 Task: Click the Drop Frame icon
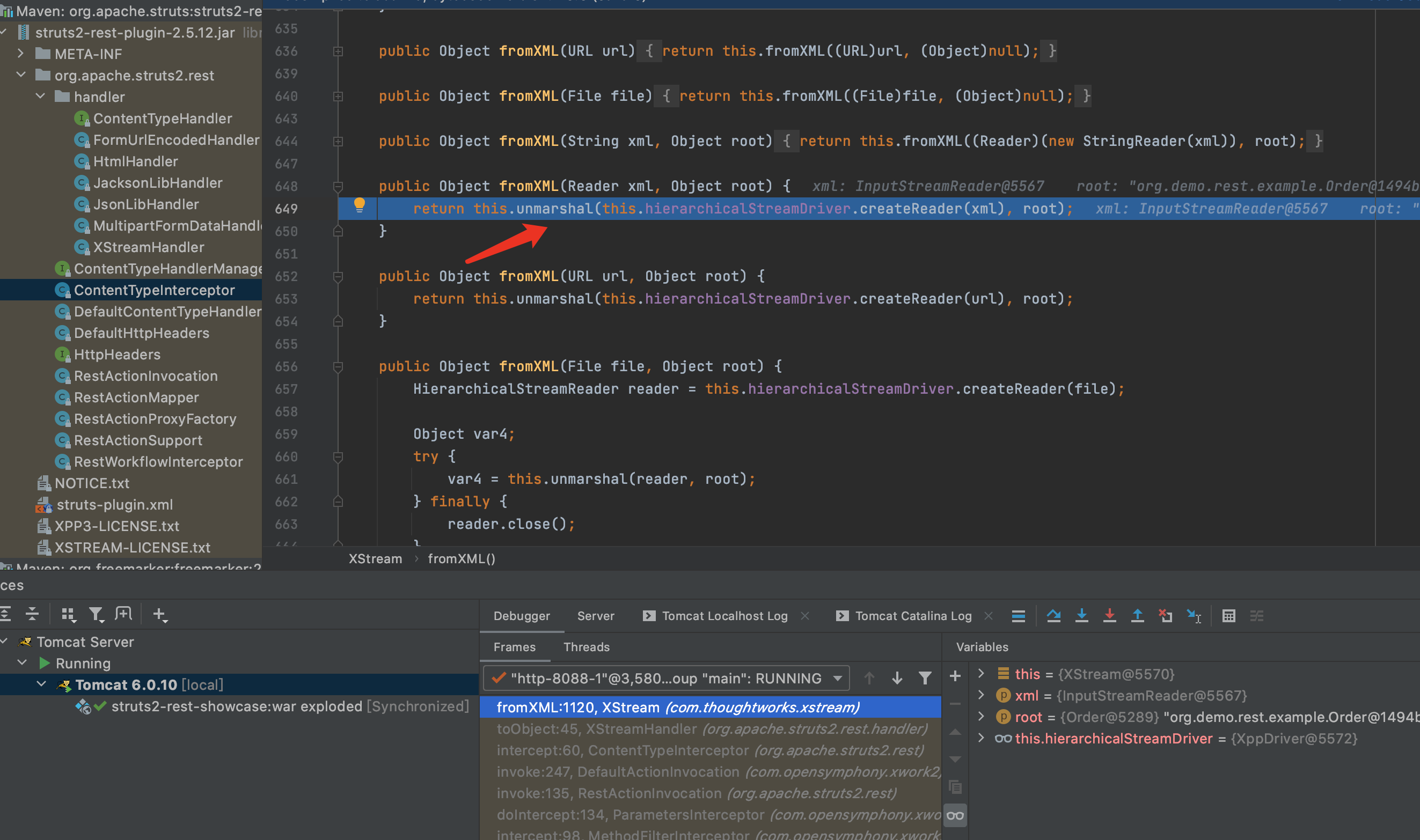click(1165, 616)
